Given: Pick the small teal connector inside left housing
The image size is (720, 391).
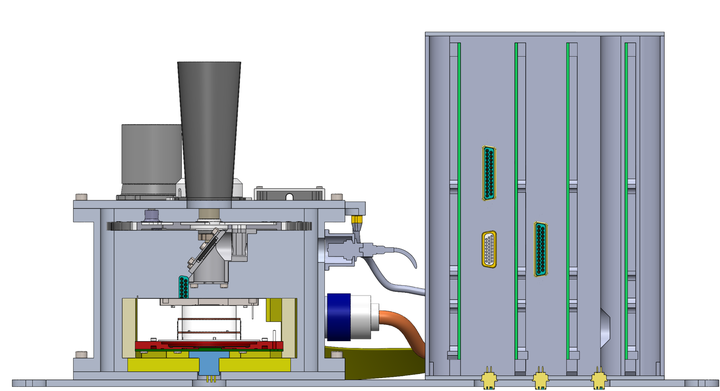Looking at the screenshot, I should 183,287.
